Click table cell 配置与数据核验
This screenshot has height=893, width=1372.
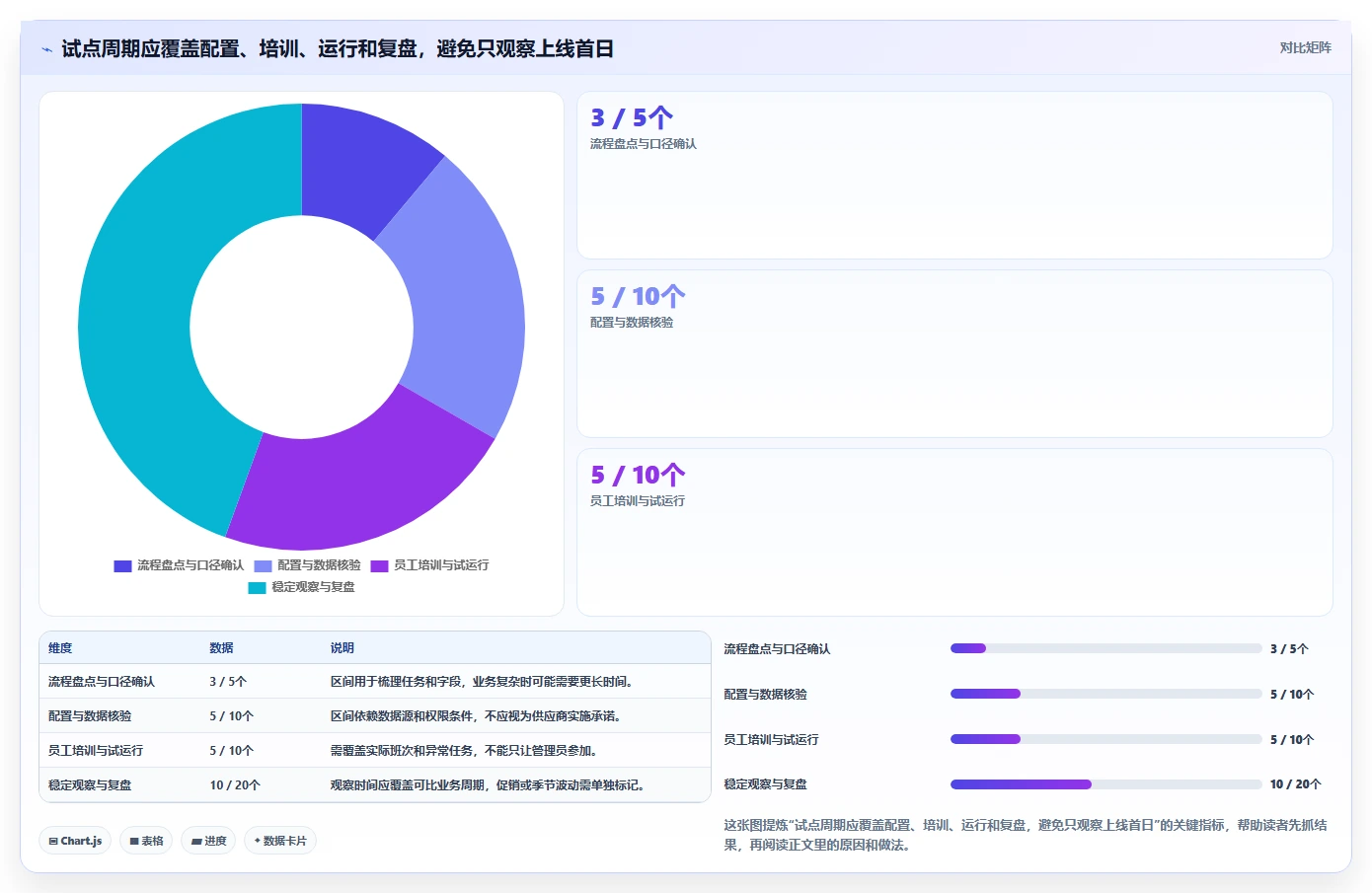[90, 716]
